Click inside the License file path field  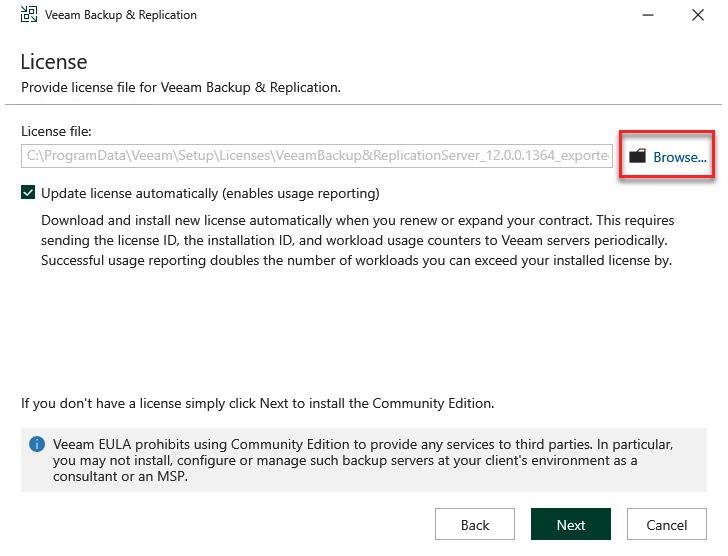317,156
